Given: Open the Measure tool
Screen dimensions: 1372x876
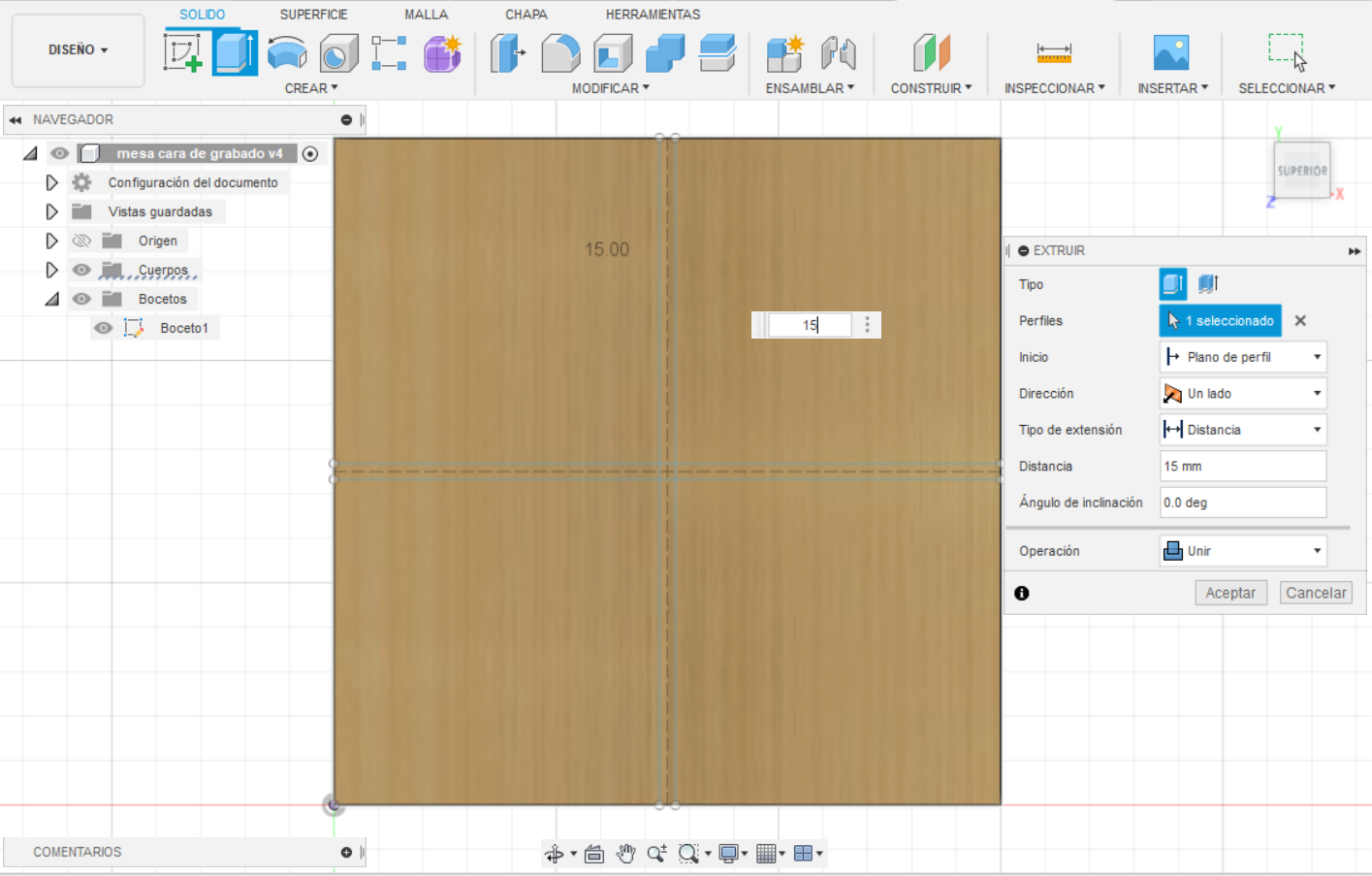Looking at the screenshot, I should [x=1054, y=52].
